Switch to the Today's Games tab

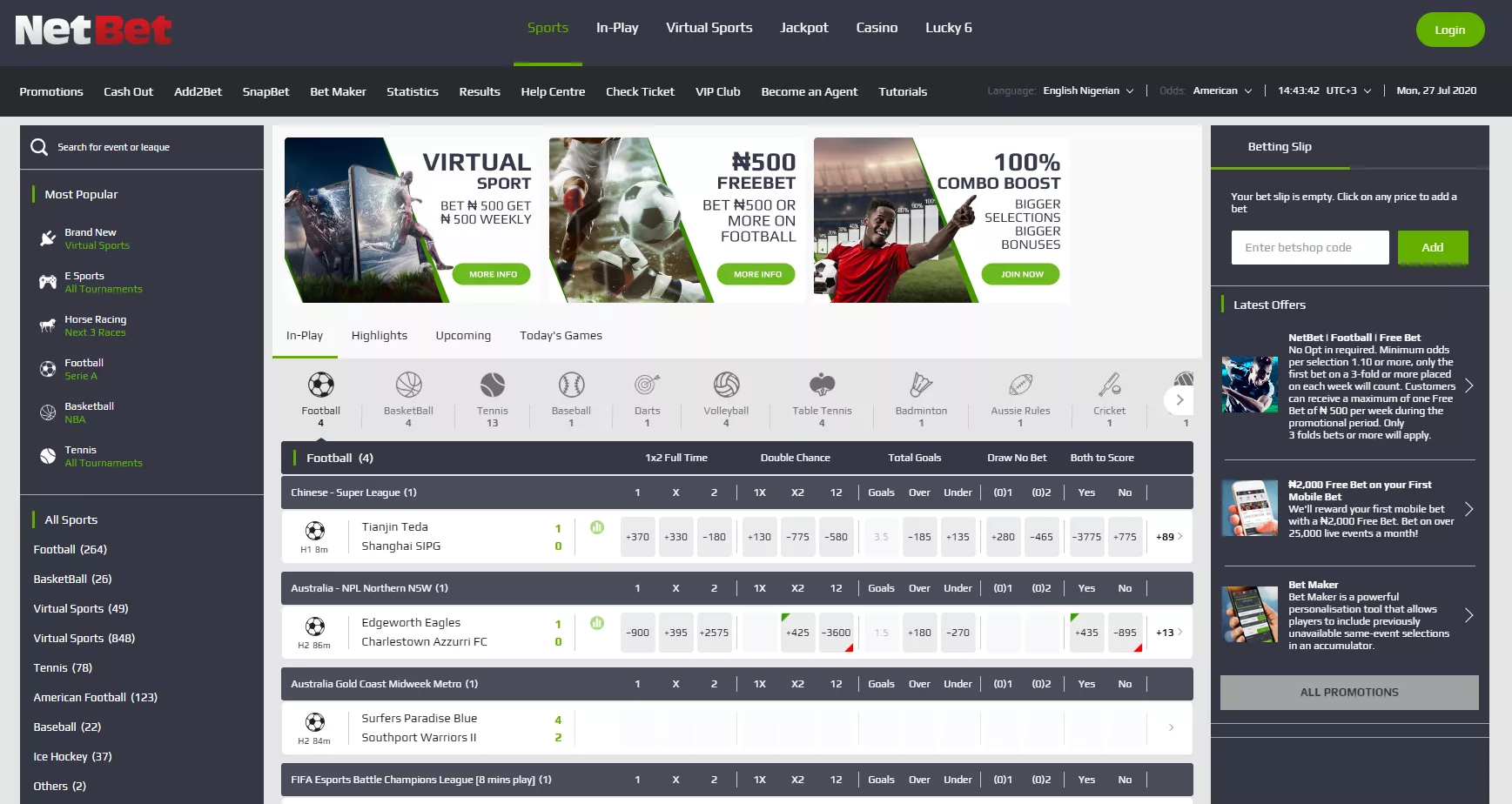click(x=561, y=336)
